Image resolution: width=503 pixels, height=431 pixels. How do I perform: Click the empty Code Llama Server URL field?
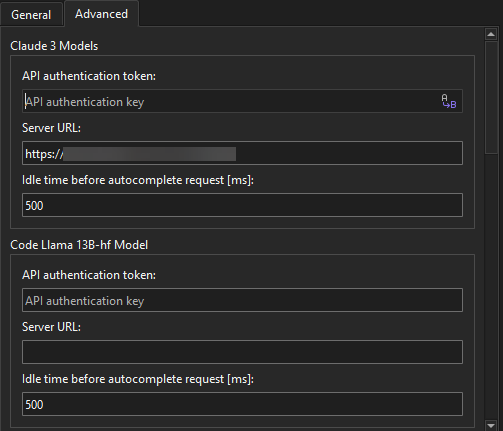[x=242, y=352]
